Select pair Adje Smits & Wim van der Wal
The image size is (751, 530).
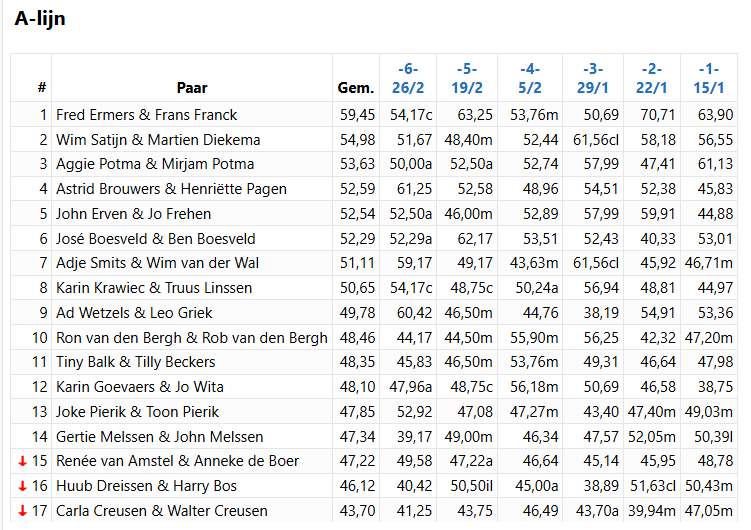[x=158, y=263]
